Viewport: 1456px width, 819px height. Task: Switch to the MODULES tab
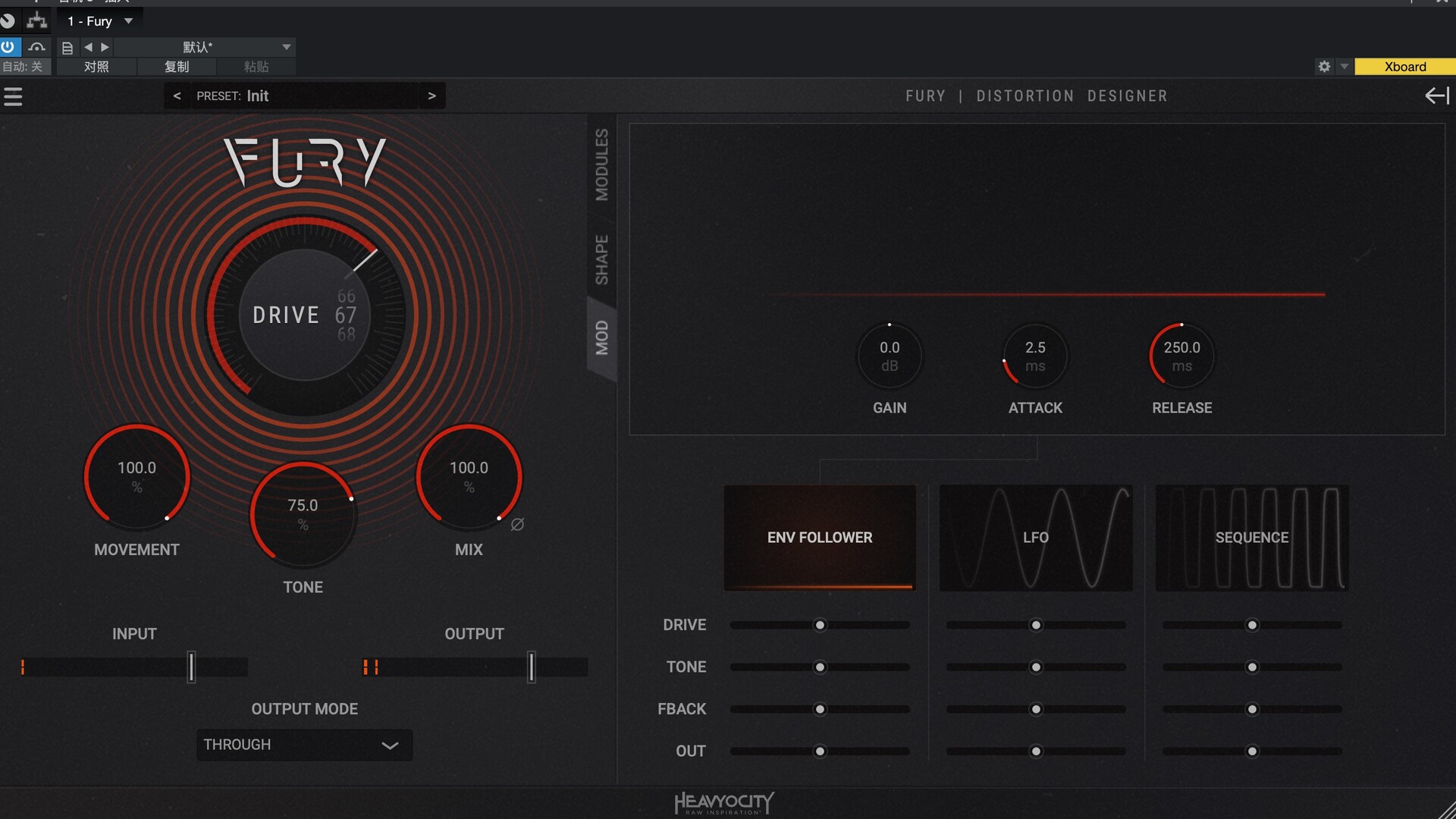point(601,165)
